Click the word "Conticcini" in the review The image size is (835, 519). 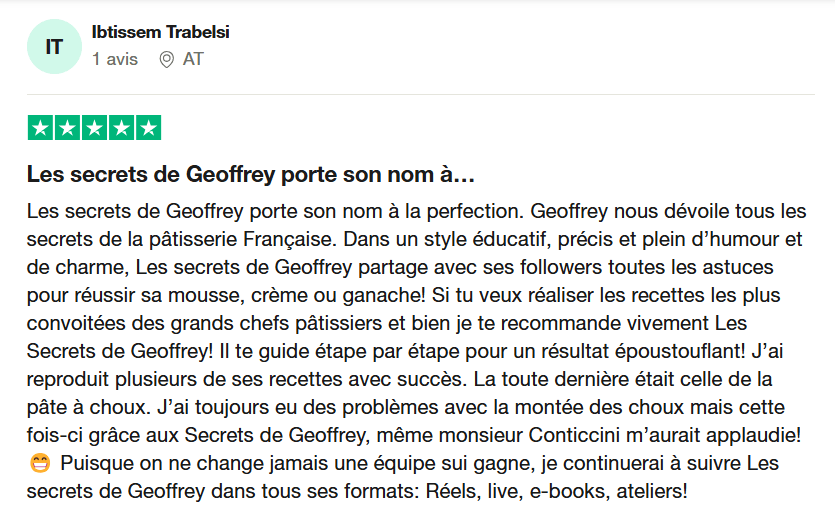574,435
